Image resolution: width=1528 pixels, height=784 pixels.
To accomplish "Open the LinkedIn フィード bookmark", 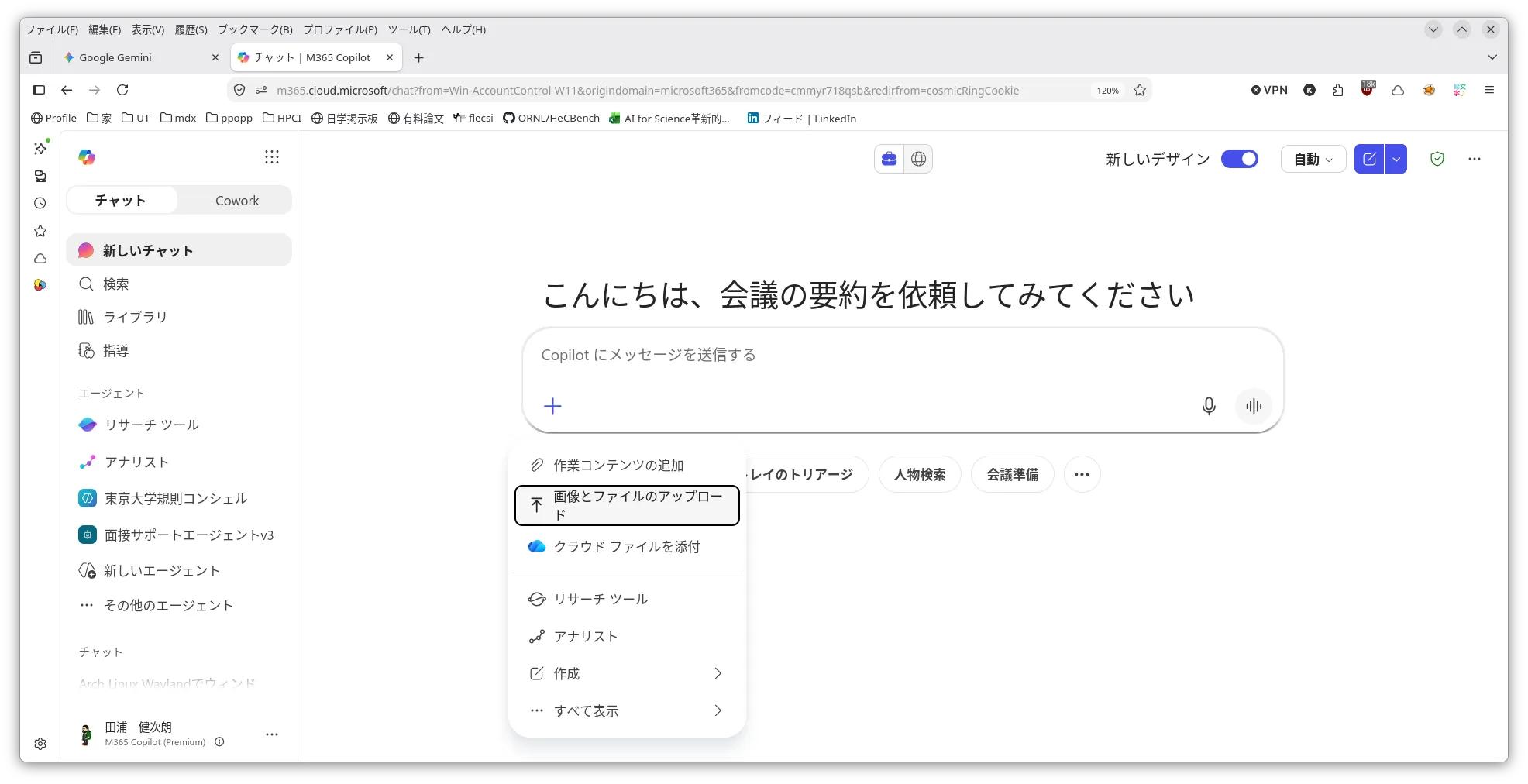I will click(802, 118).
